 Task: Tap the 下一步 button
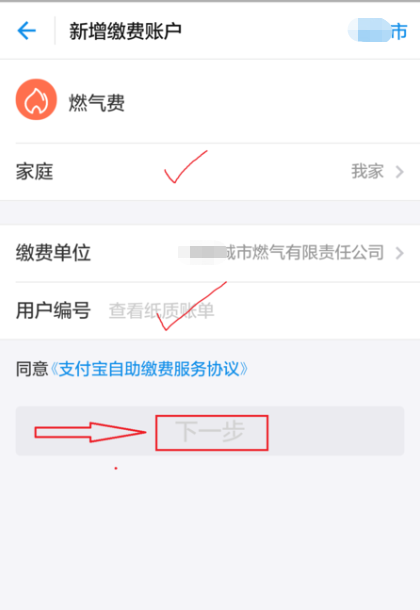(x=210, y=431)
